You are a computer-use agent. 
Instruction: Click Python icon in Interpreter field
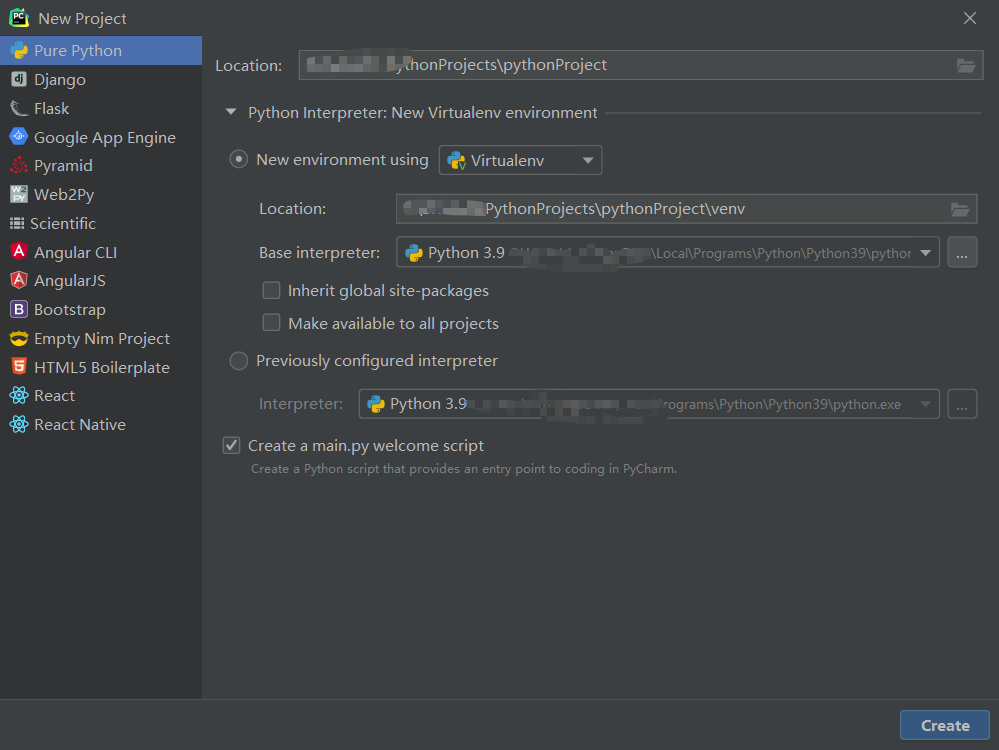[376, 404]
